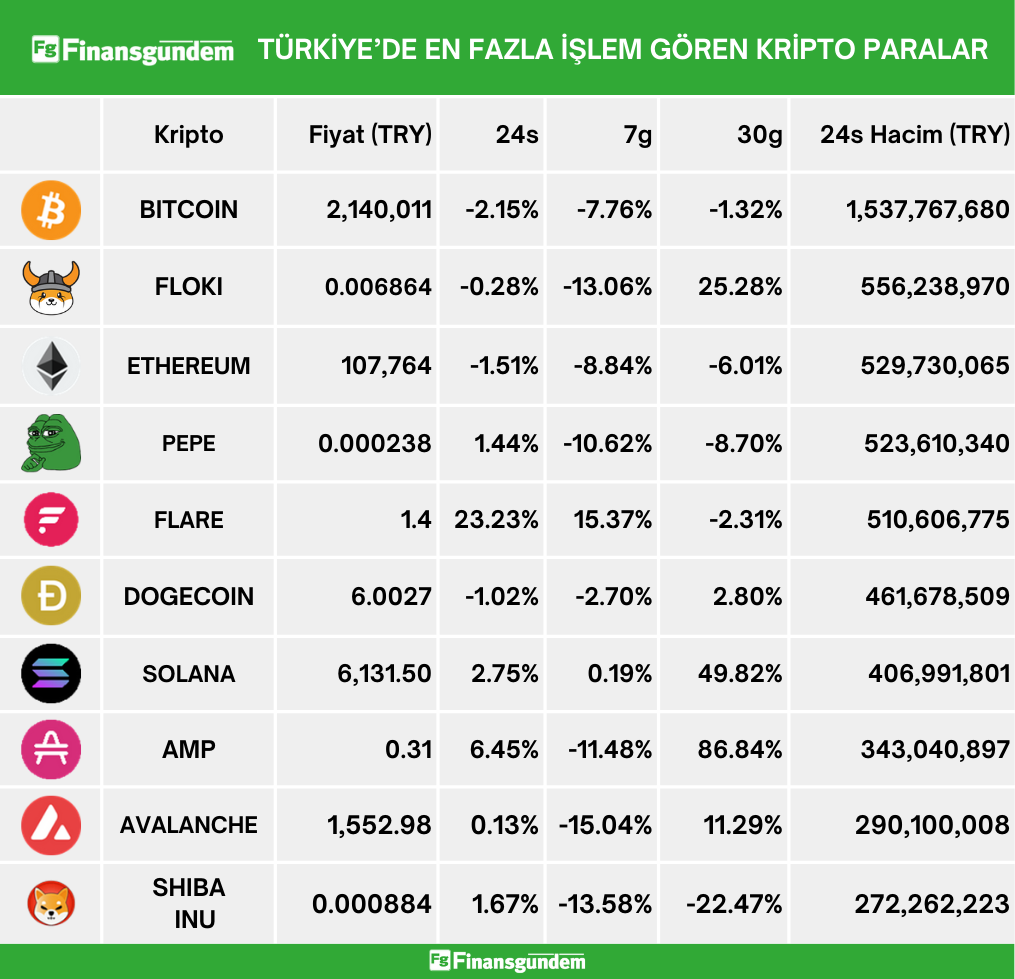
Task: Select the 30g column header
Action: pyautogui.click(x=759, y=135)
